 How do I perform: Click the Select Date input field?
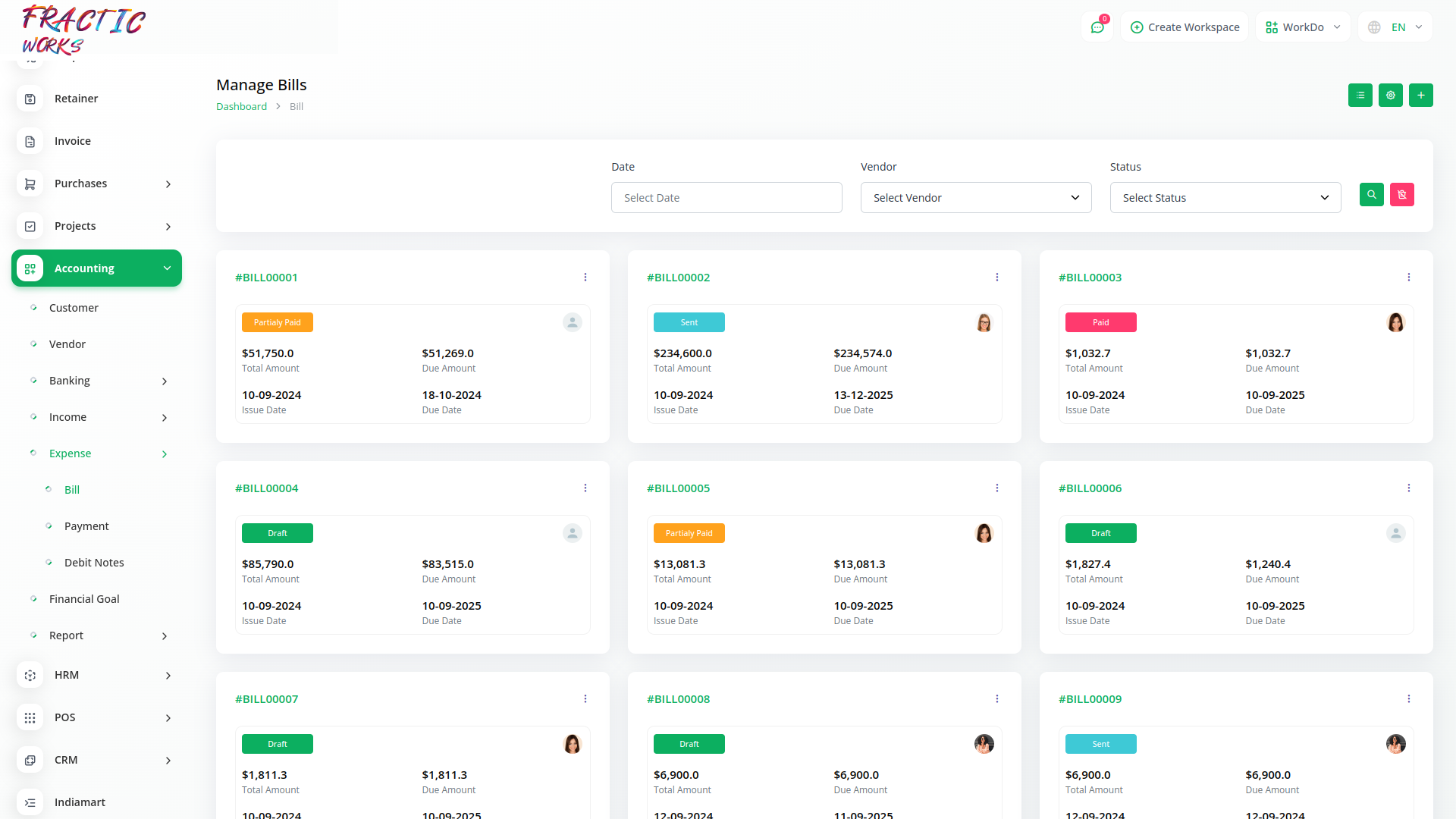tap(726, 198)
